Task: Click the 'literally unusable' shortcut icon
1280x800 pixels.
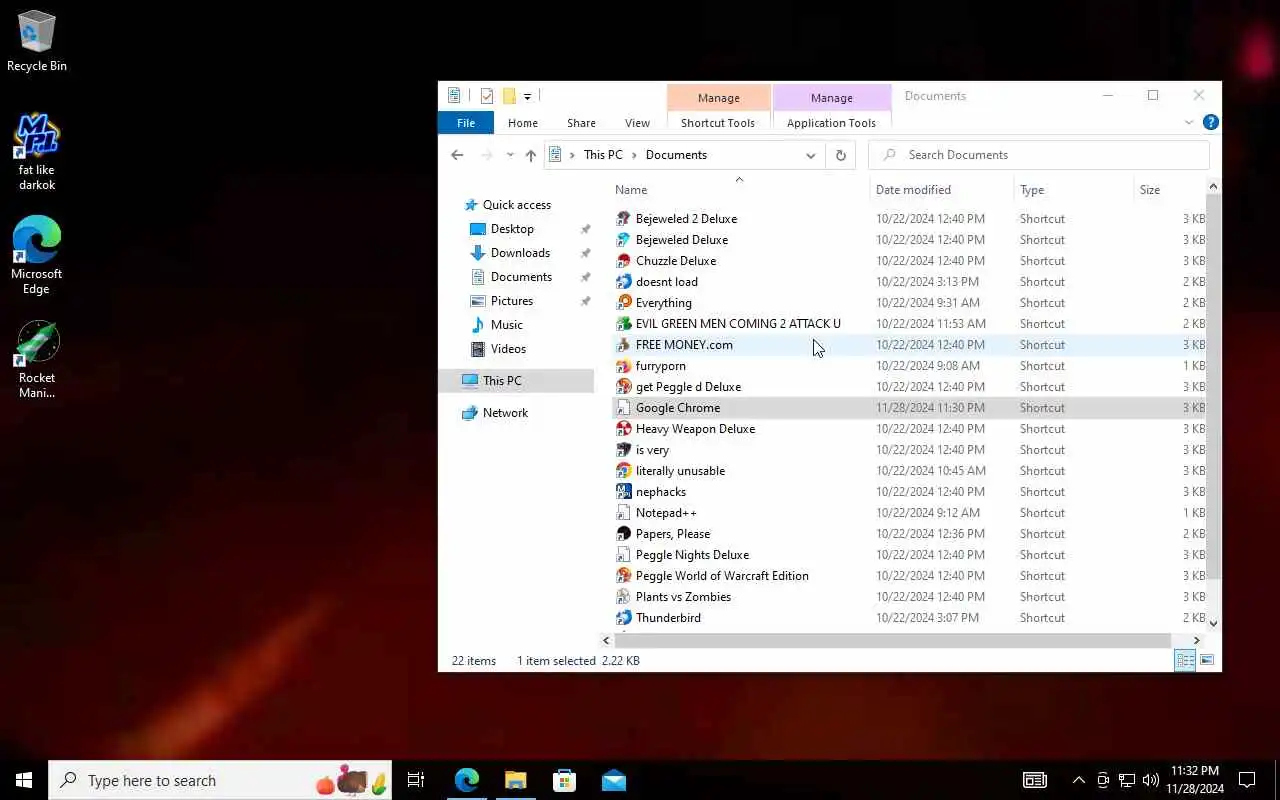Action: (x=624, y=471)
